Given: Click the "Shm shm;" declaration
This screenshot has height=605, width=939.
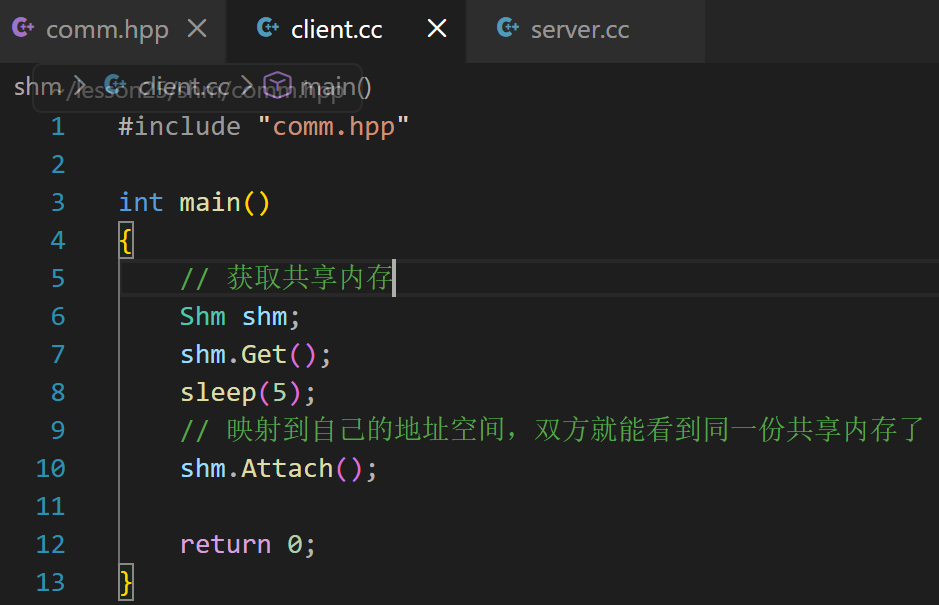Looking at the screenshot, I should (240, 316).
